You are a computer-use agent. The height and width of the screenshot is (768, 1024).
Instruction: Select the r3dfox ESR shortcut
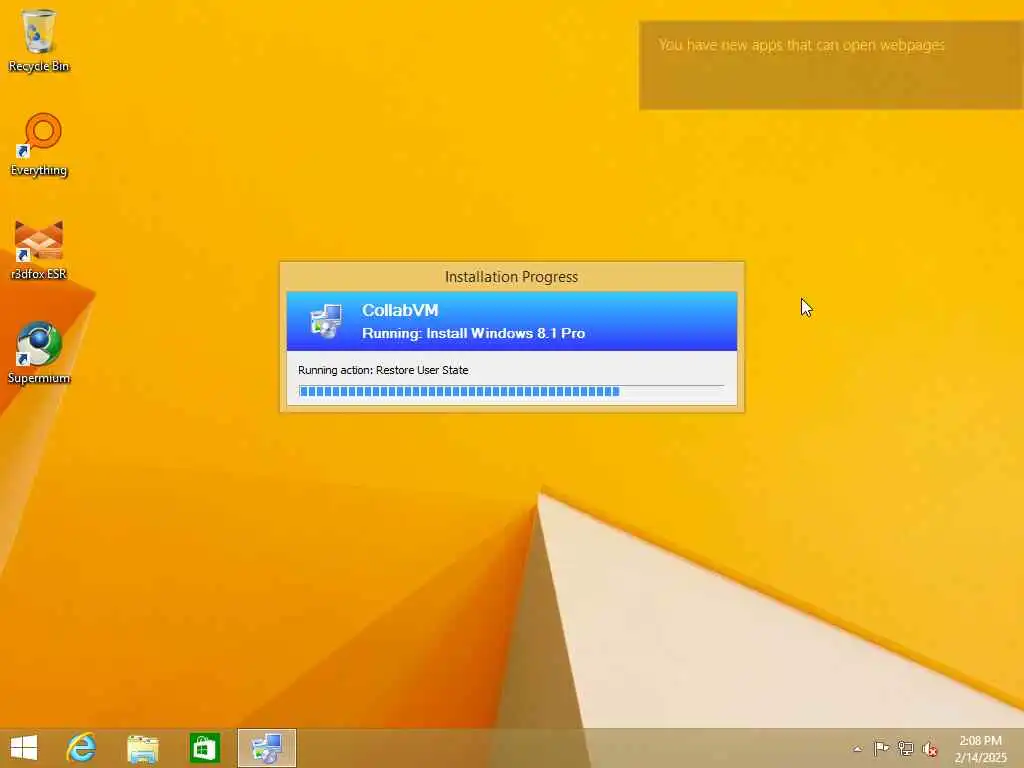click(39, 249)
